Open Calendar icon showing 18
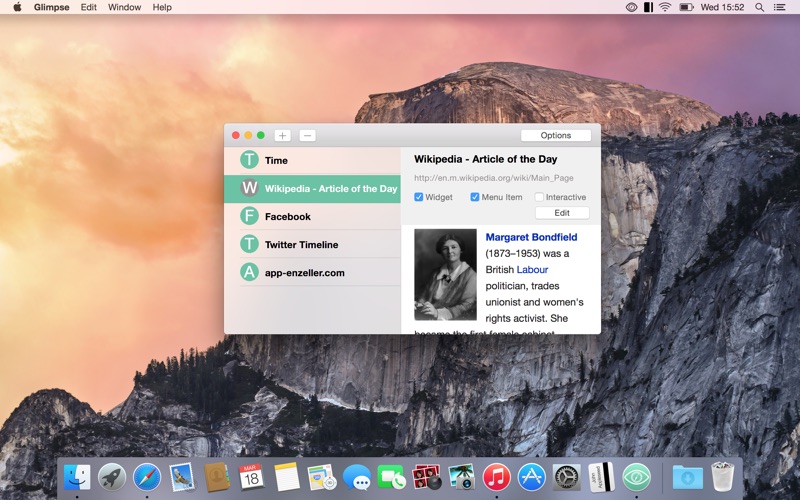This screenshot has width=800, height=500. pyautogui.click(x=252, y=478)
